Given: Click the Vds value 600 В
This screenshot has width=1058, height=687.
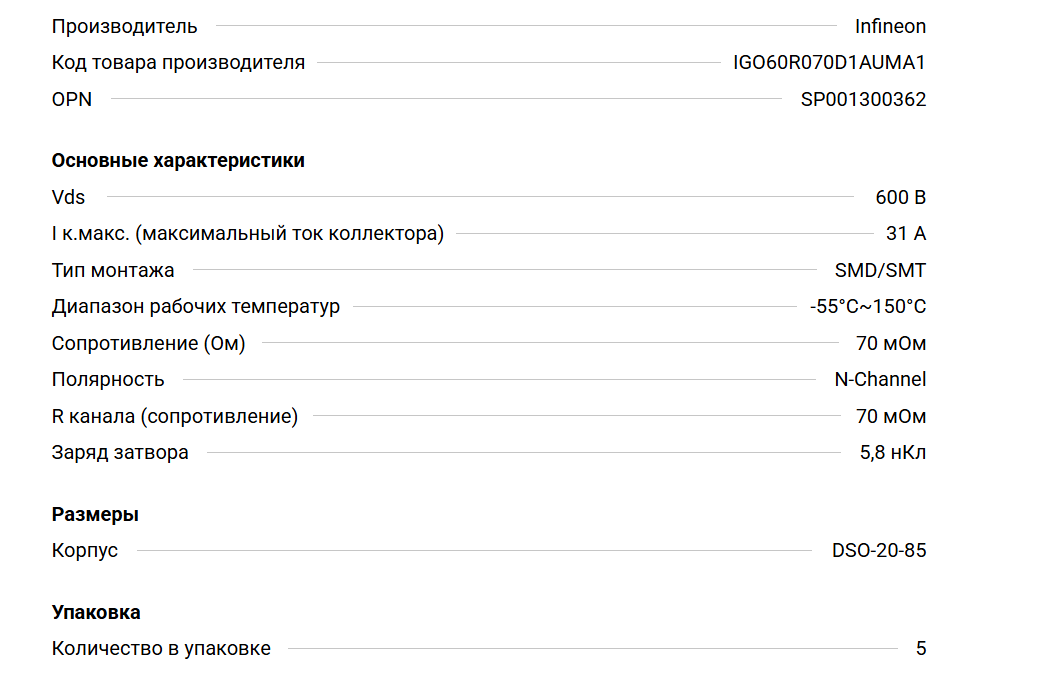Looking at the screenshot, I should point(900,198).
